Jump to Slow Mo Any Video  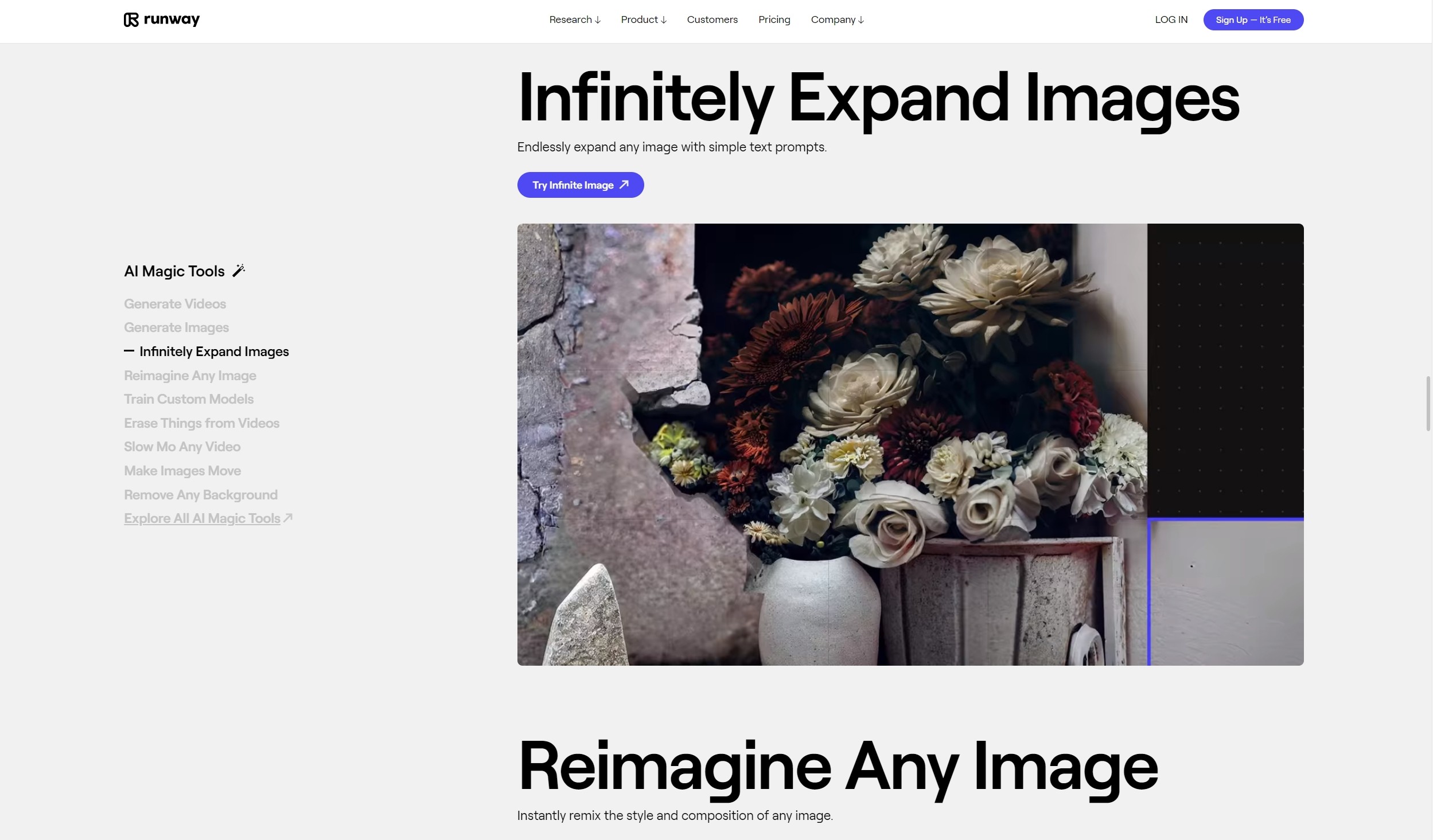pyautogui.click(x=182, y=447)
